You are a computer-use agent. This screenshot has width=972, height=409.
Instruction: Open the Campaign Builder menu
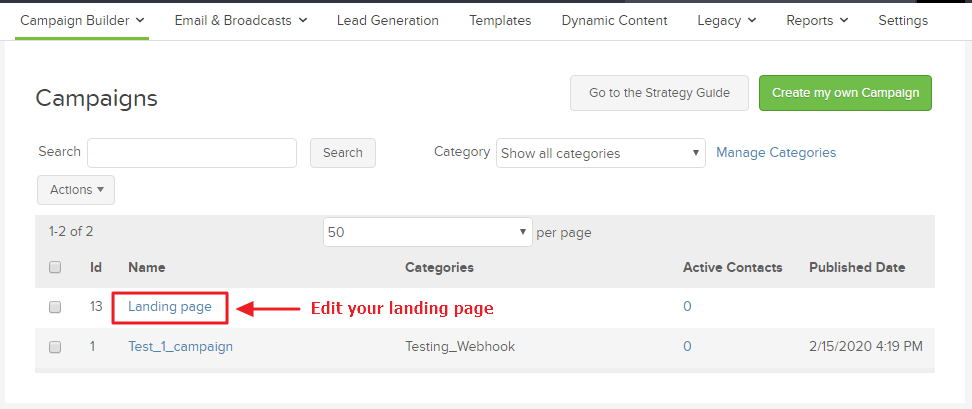[x=82, y=20]
